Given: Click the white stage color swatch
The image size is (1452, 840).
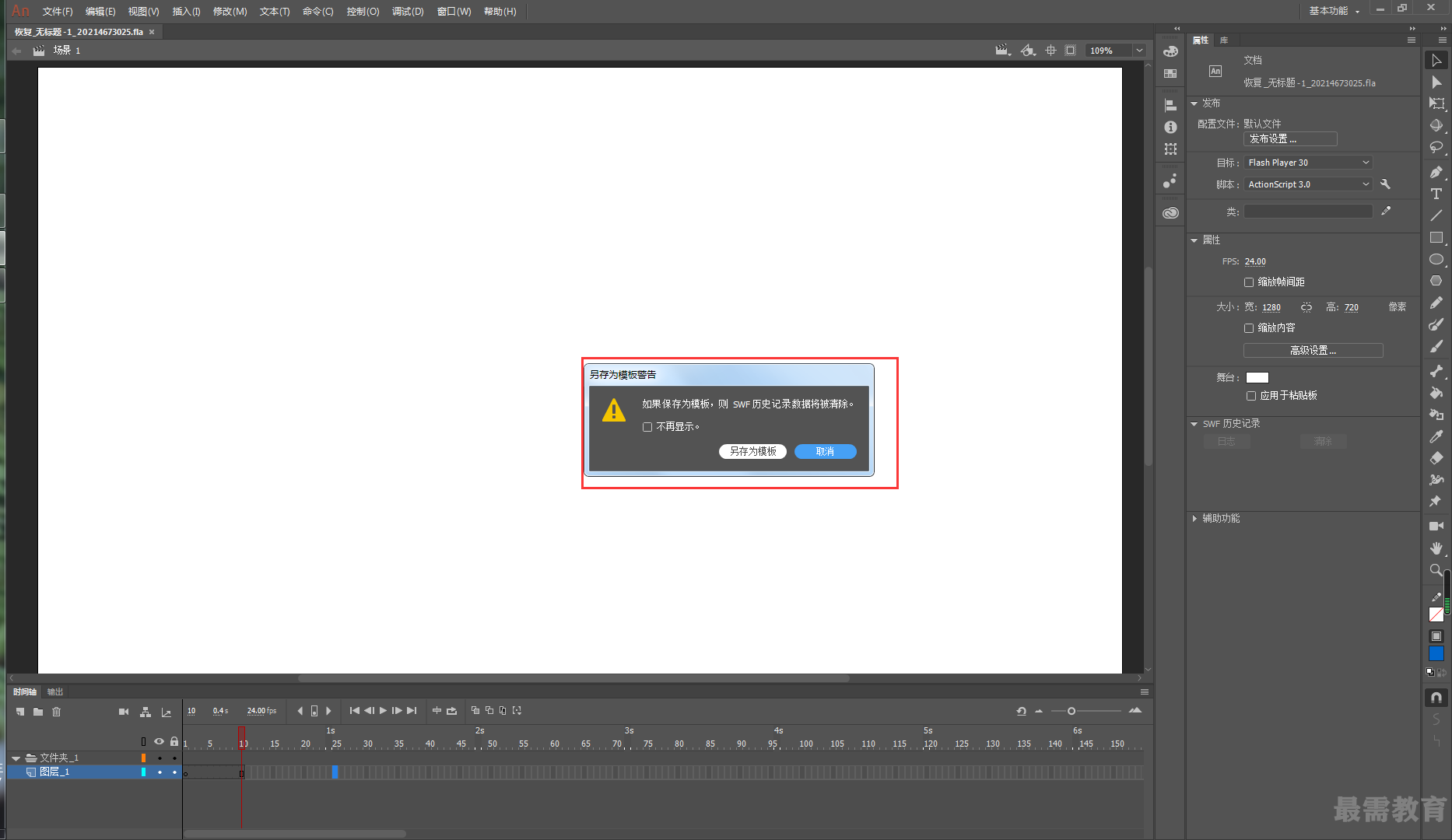Looking at the screenshot, I should click(x=1257, y=377).
